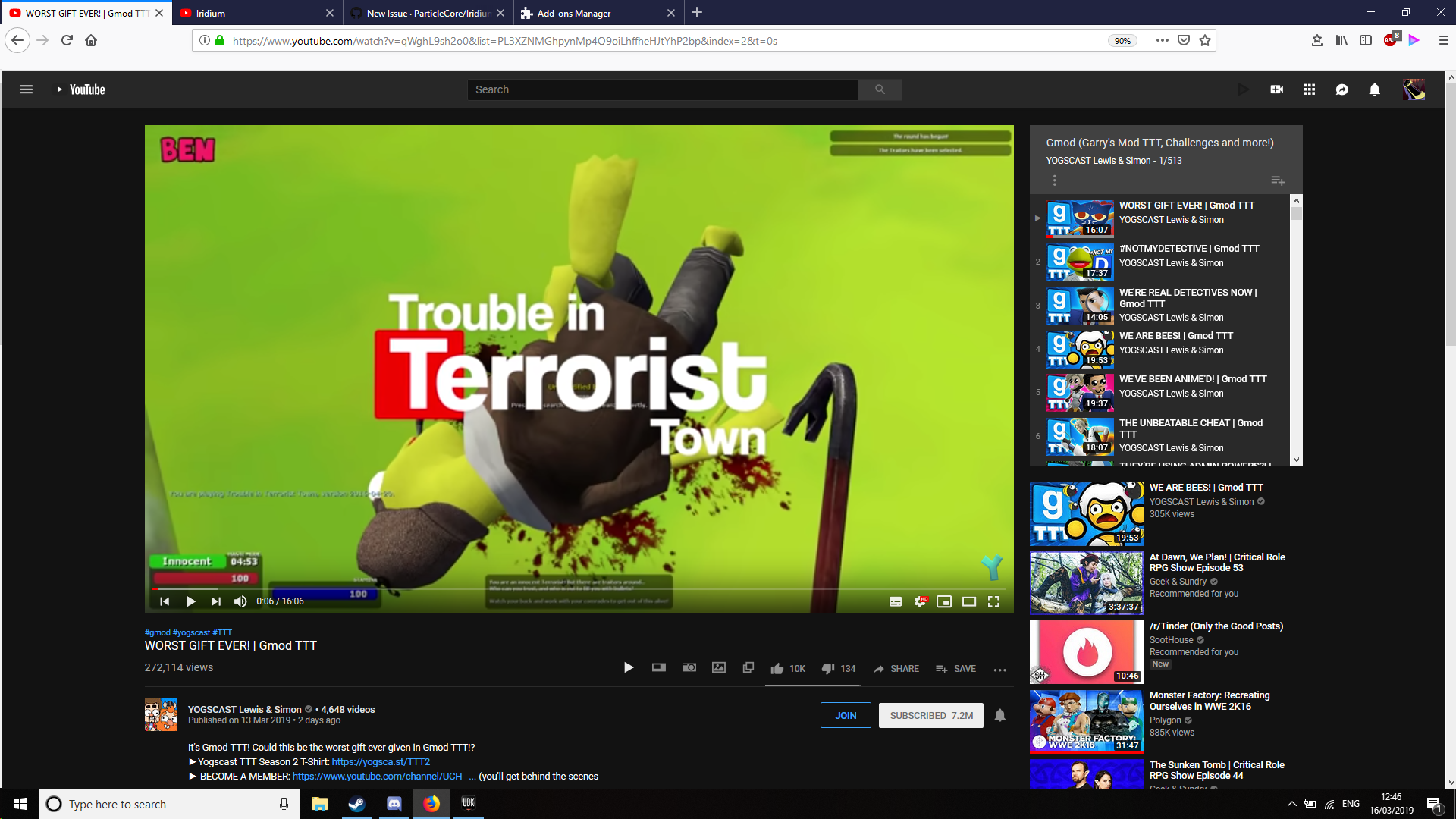Open the playlist options three-dot menu
The width and height of the screenshot is (1456, 819).
click(1054, 180)
